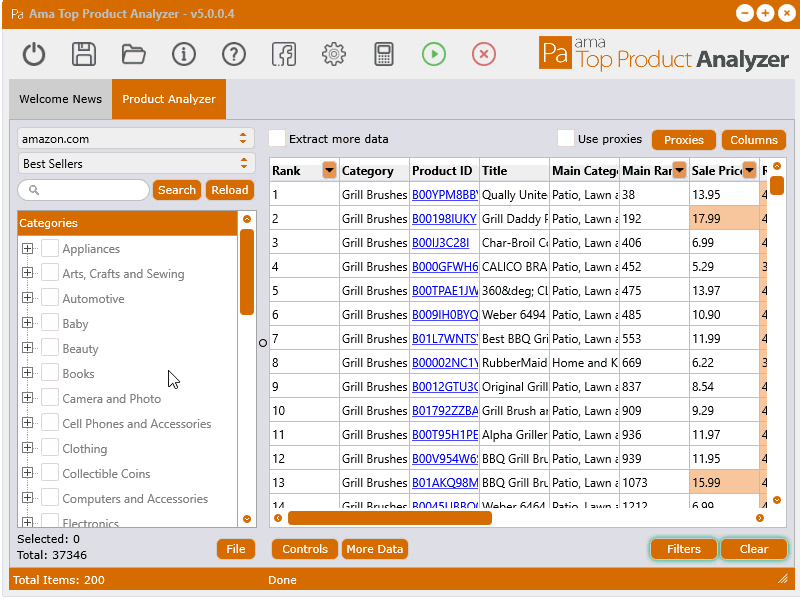The height and width of the screenshot is (600, 800).
Task: Start analysis with green play icon
Action: coord(434,54)
